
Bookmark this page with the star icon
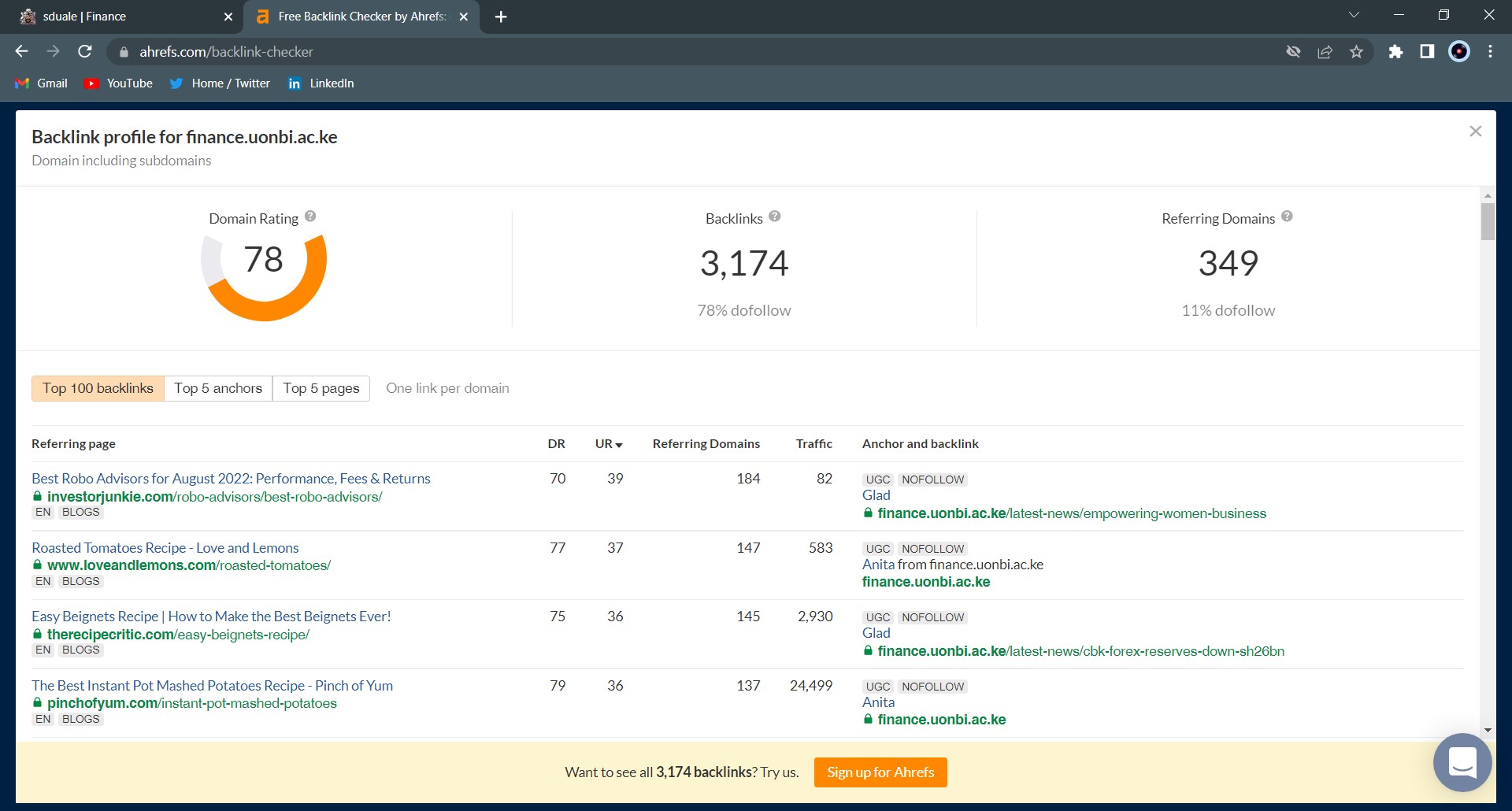pyautogui.click(x=1356, y=52)
